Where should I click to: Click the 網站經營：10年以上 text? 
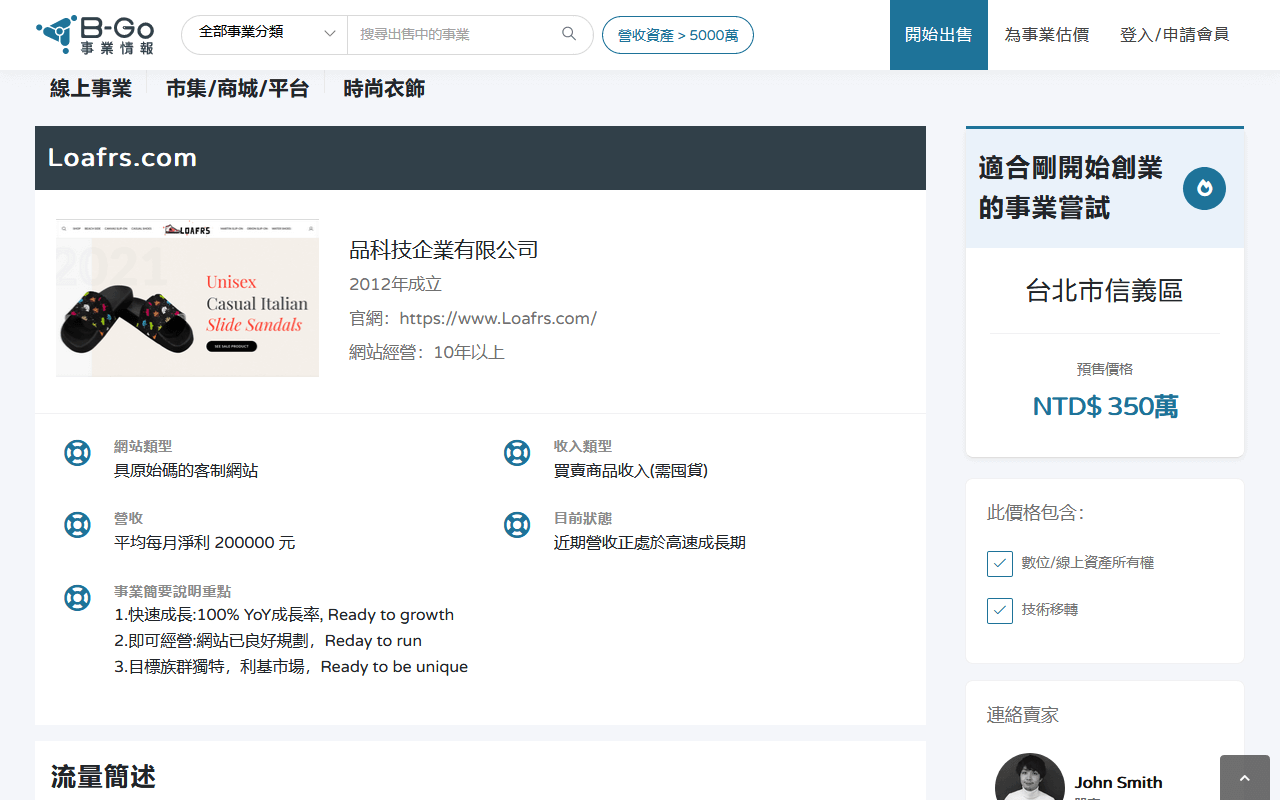[x=427, y=352]
